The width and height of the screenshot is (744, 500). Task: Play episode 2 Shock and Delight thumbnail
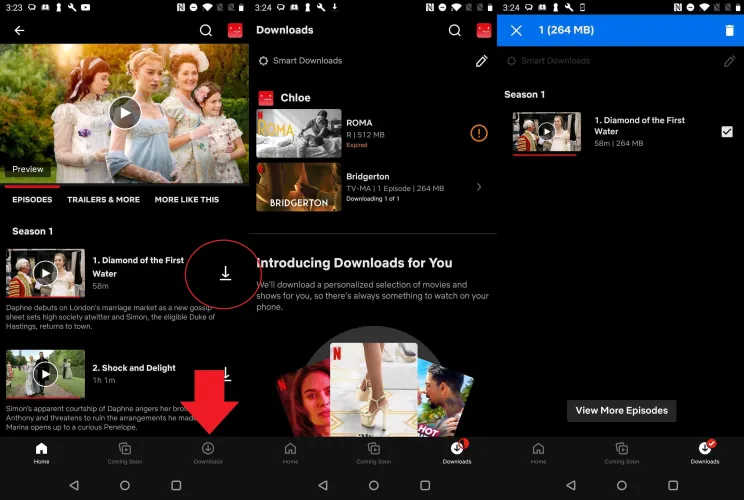pos(45,374)
